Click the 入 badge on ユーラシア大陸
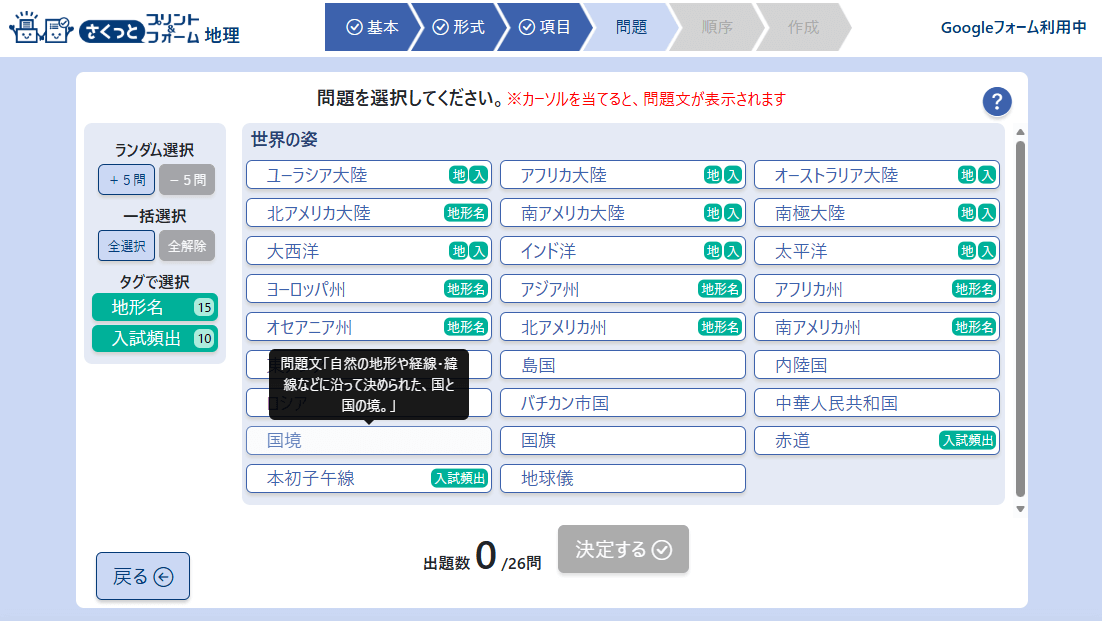The width and height of the screenshot is (1102, 621). coord(479,175)
